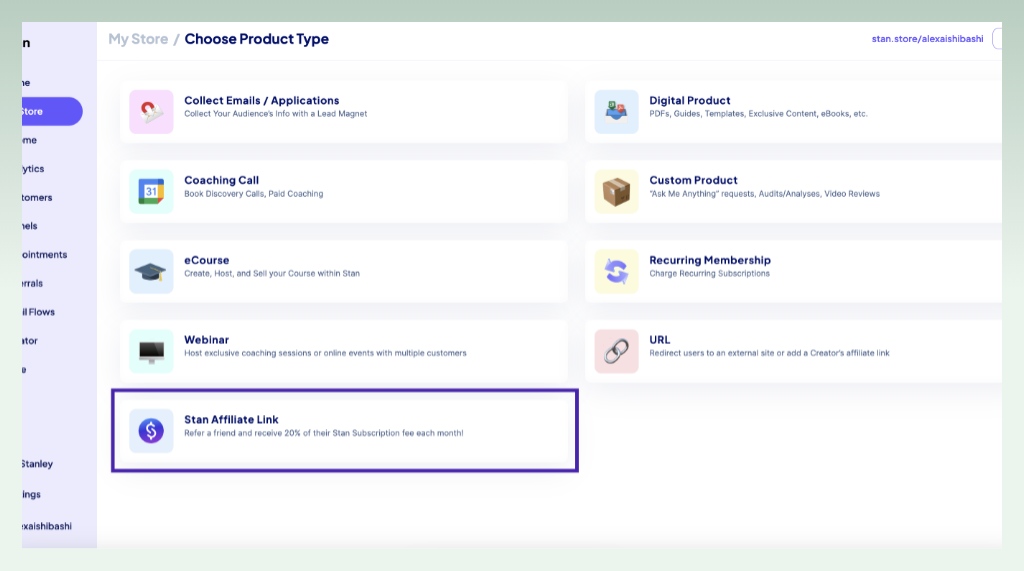Image resolution: width=1024 pixels, height=571 pixels.
Task: Open Customers in the sidebar
Action: point(37,197)
